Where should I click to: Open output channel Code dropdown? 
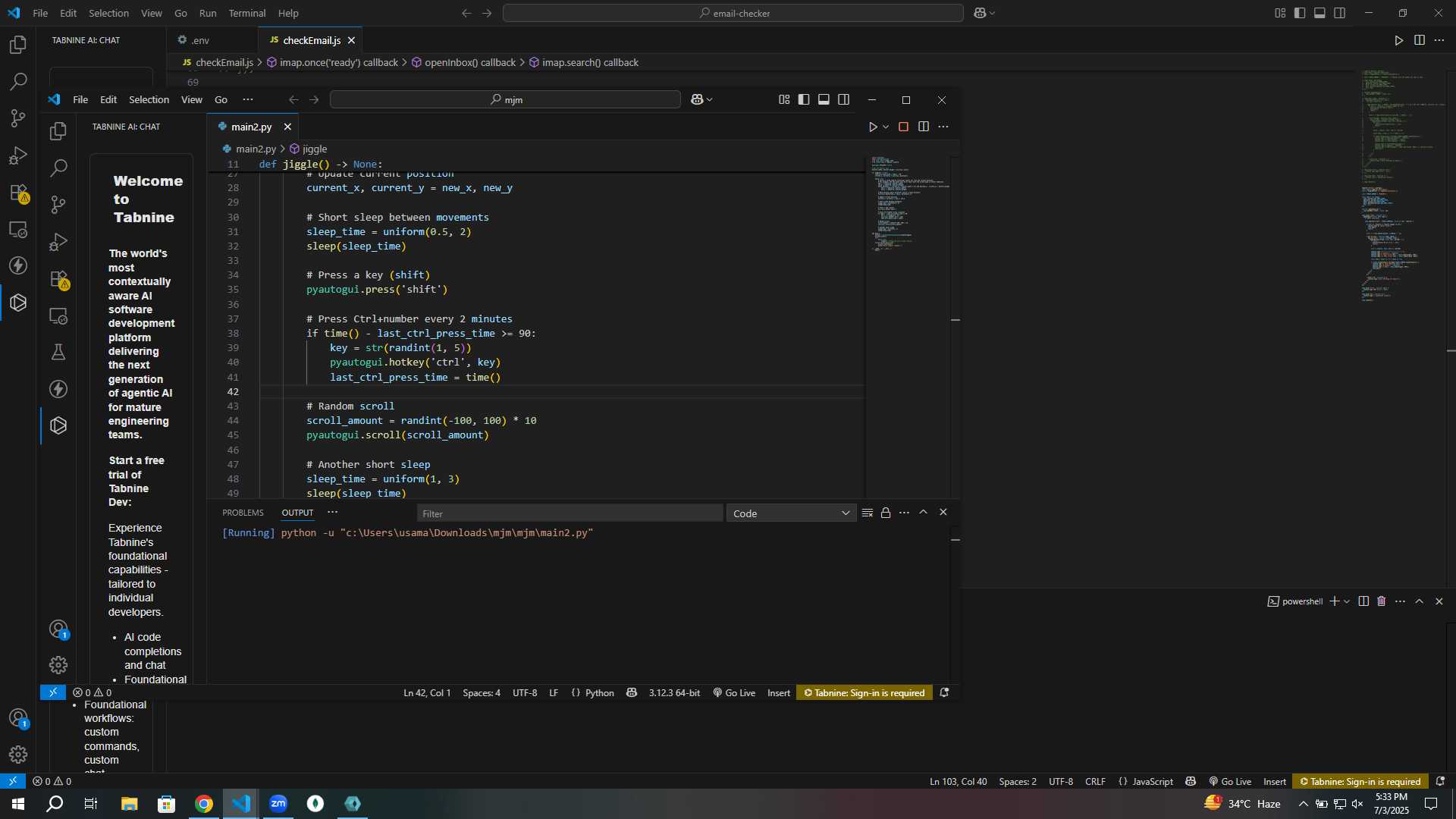[x=791, y=513]
